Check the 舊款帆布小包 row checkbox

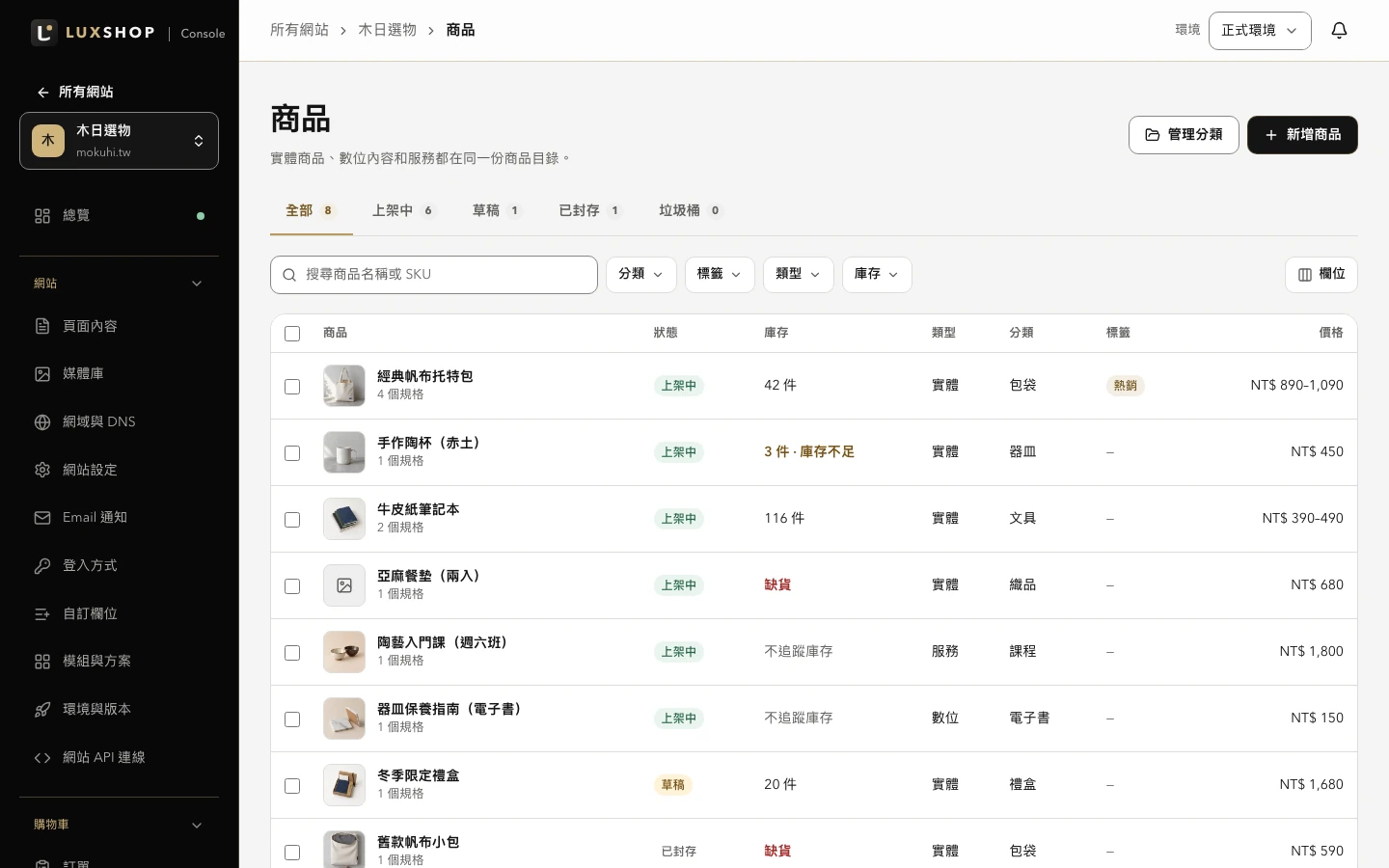tap(292, 853)
